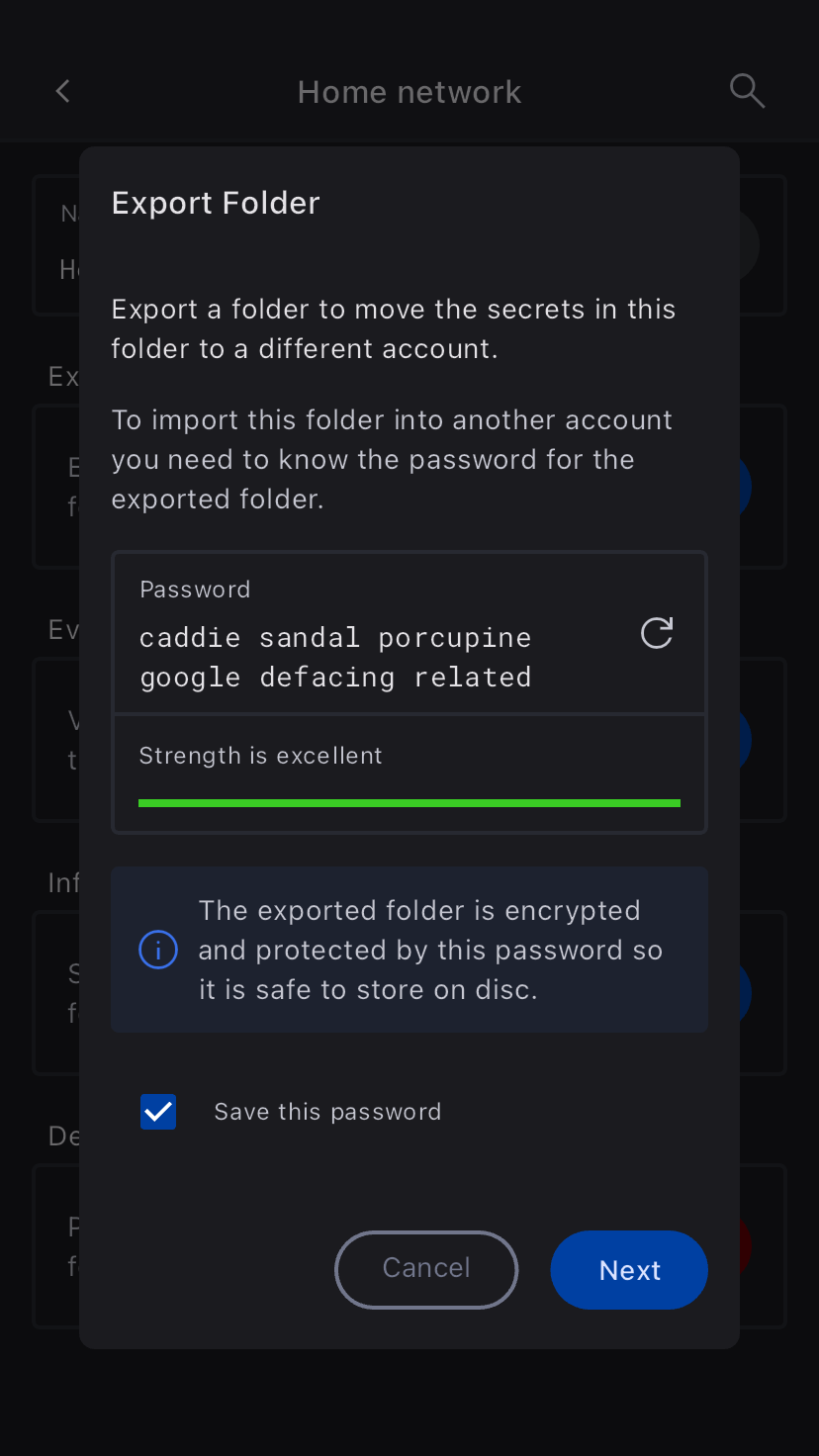Click the back arrow icon
The height and width of the screenshot is (1456, 819).
[63, 92]
